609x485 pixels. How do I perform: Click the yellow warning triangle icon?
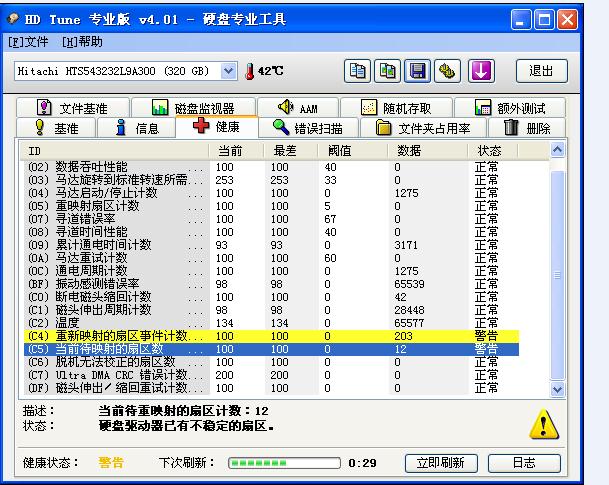544,424
